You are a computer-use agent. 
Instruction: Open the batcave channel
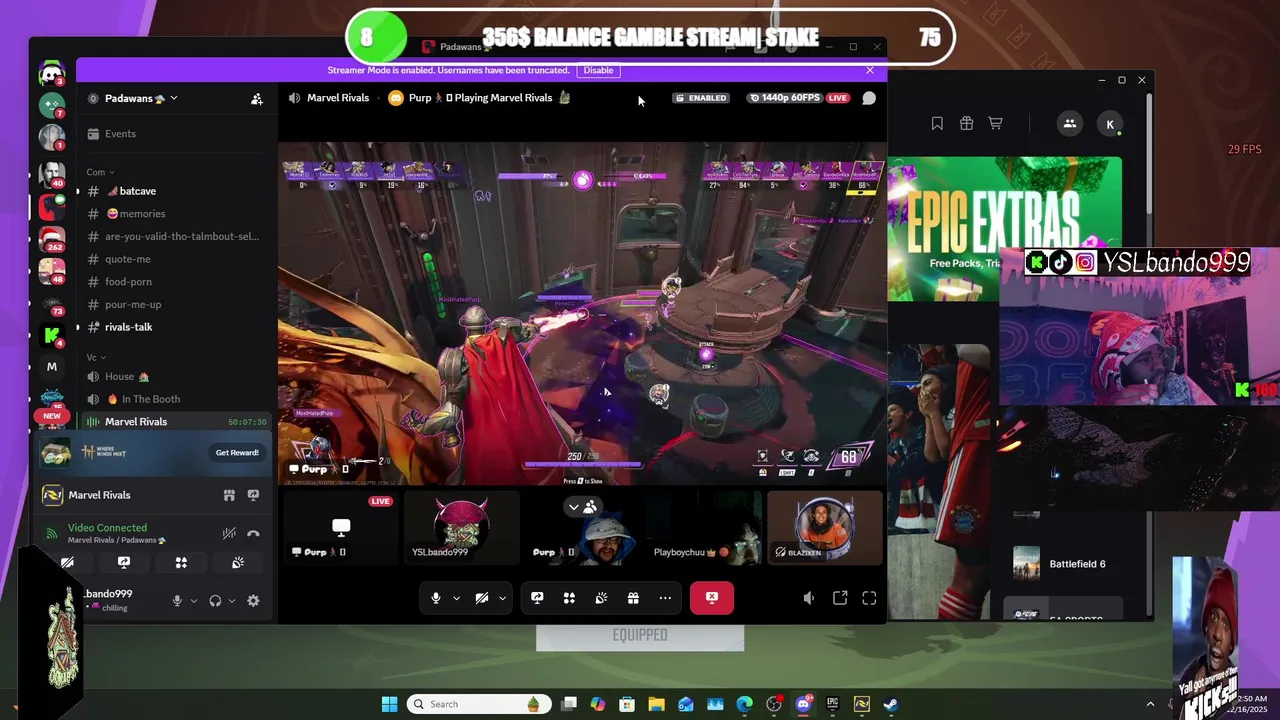(174, 191)
